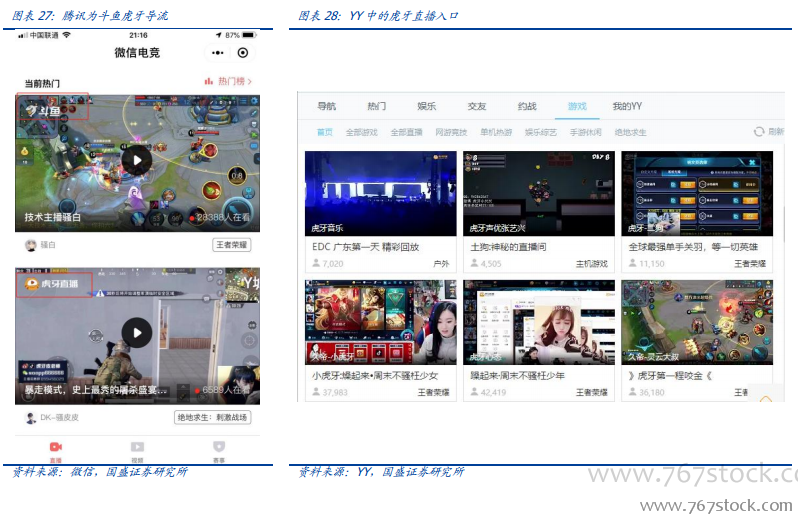Viewport: 798px width, 520px height.
Task: Select the 视频 video tab icon
Action: [137, 447]
